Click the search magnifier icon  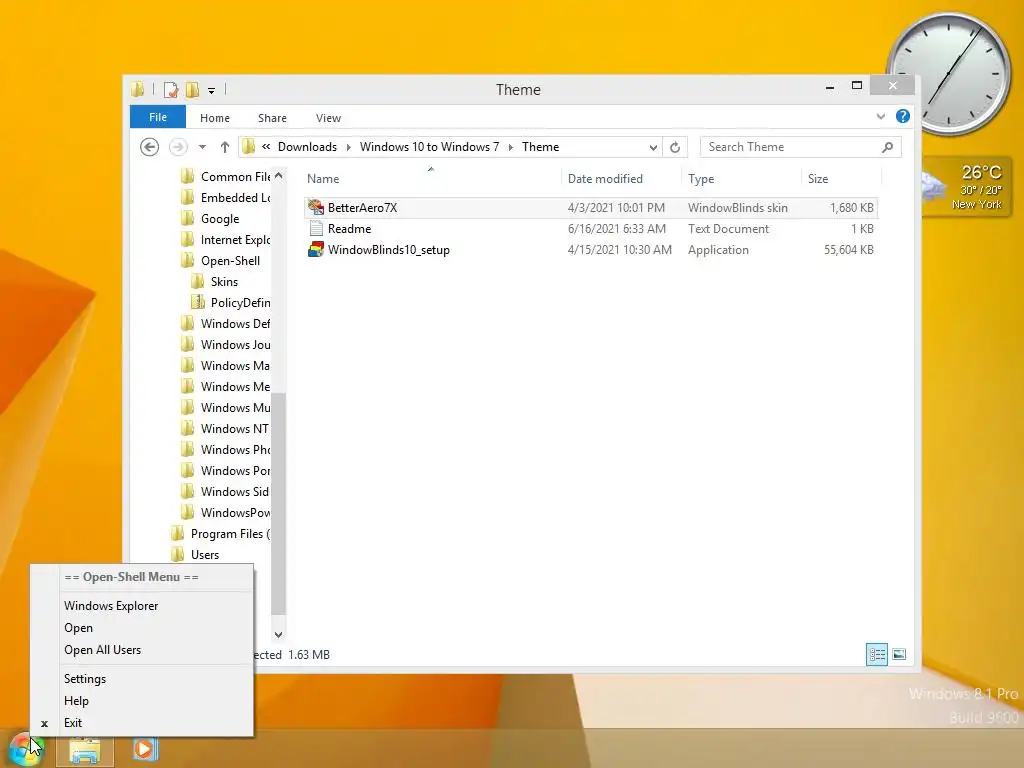887,147
